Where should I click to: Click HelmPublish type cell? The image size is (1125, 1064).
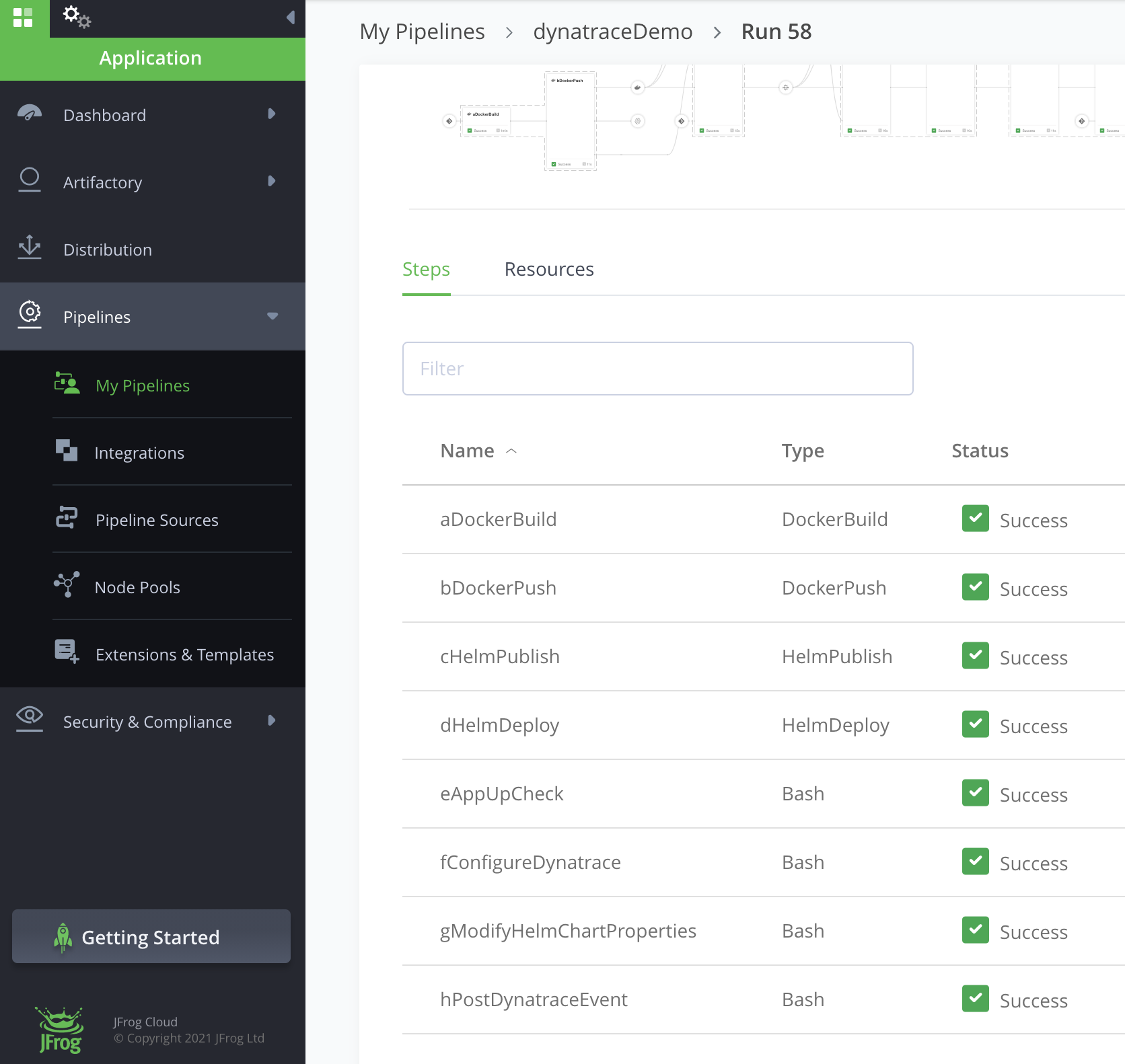tap(837, 656)
